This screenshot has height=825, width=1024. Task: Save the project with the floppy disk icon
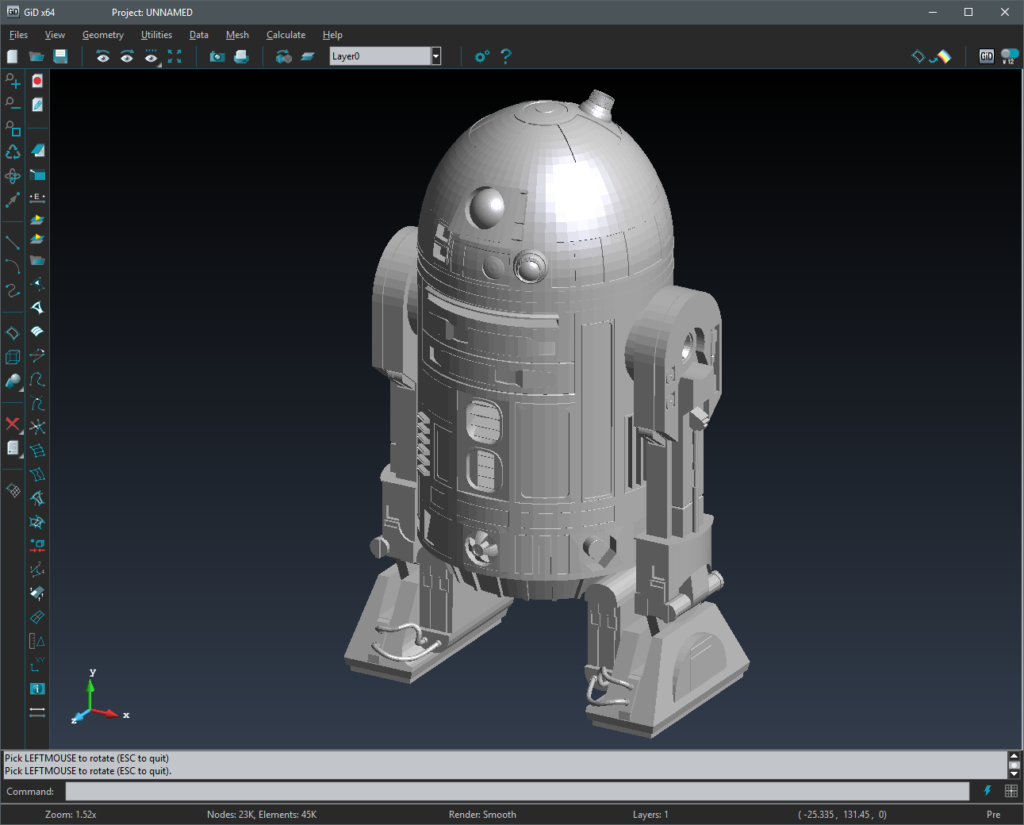tap(60, 56)
